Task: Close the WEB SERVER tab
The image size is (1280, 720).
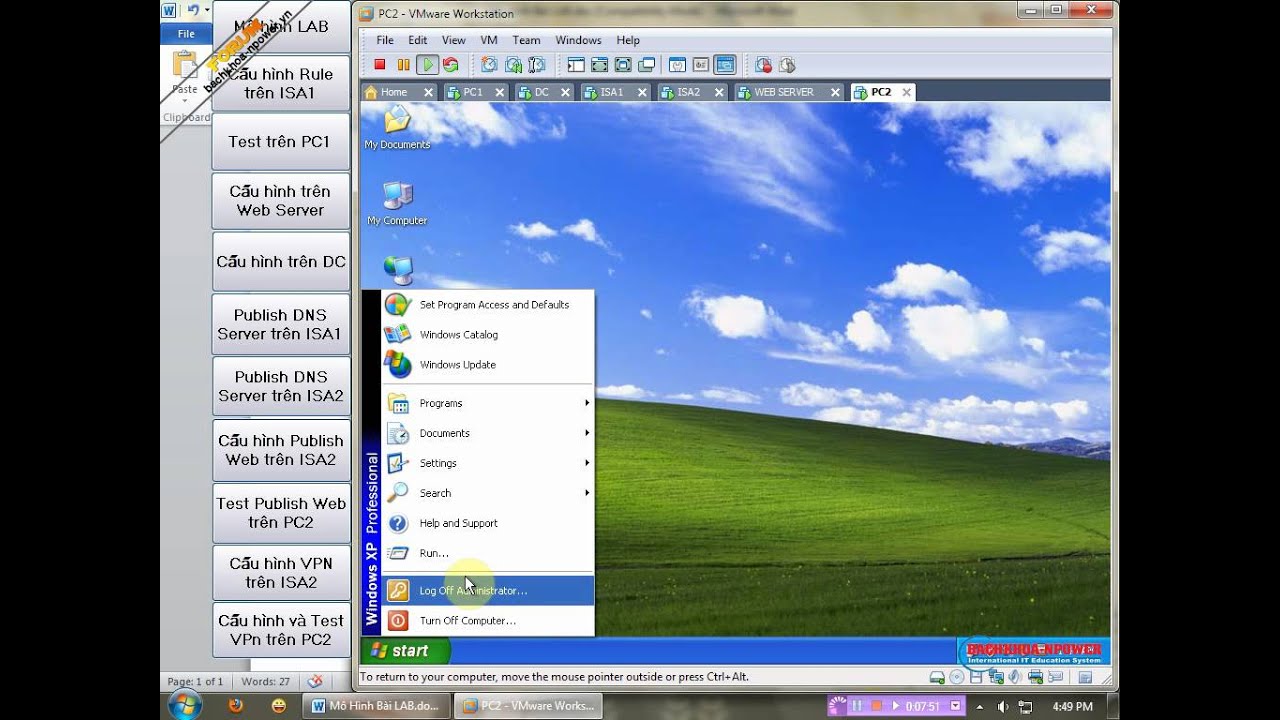Action: 836,92
